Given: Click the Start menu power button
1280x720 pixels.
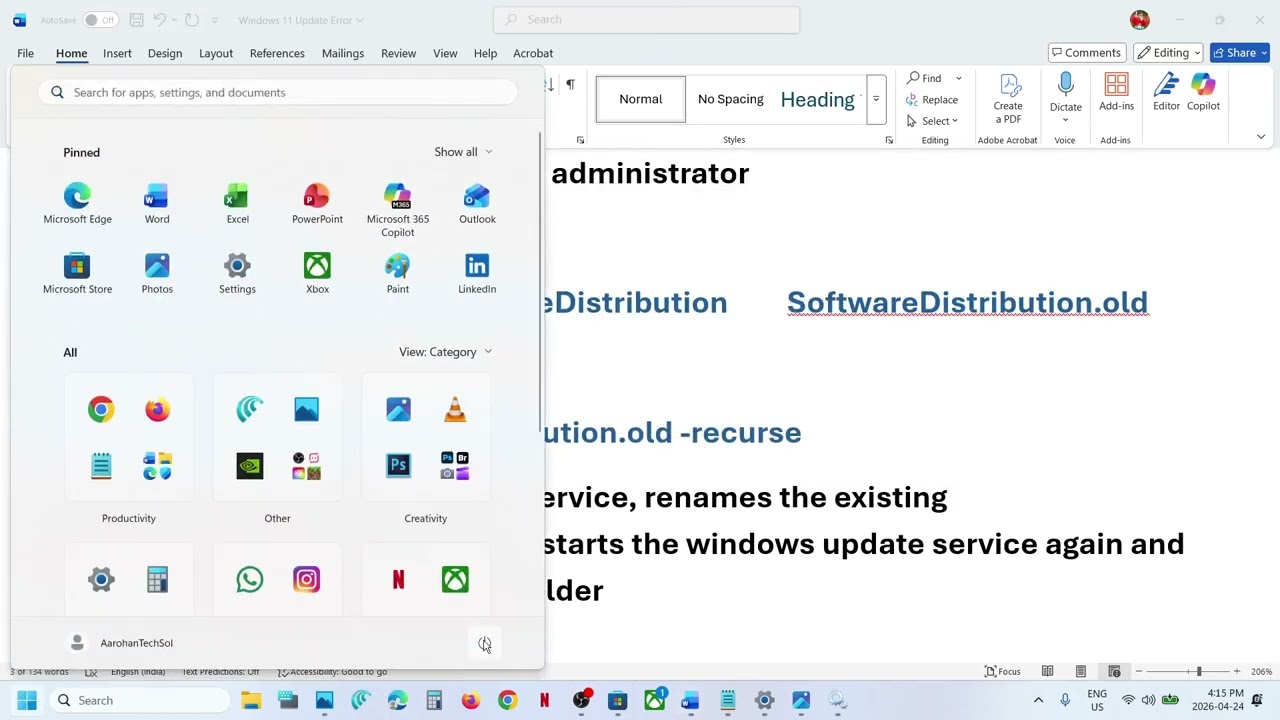Looking at the screenshot, I should point(484,644).
